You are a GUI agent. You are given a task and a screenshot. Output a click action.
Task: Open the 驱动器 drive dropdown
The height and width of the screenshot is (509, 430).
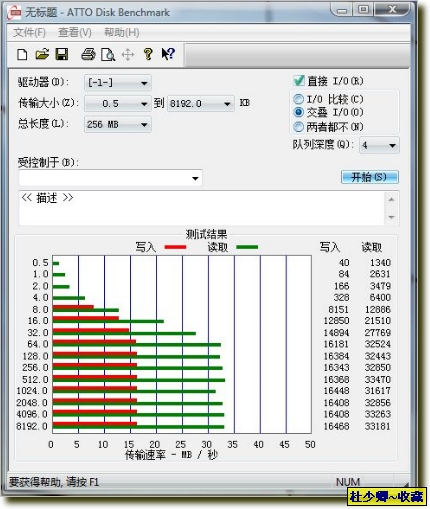[x=118, y=83]
